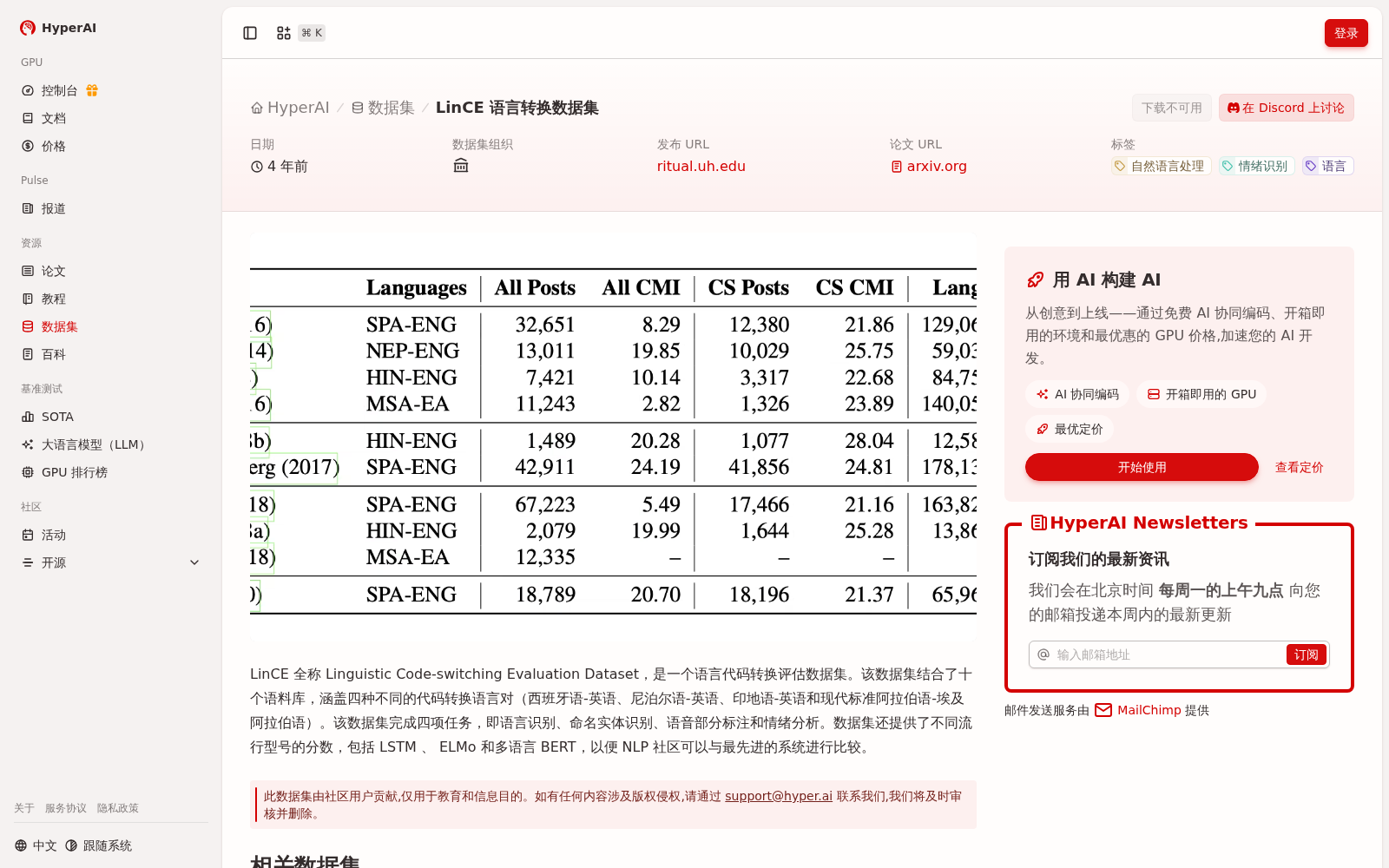This screenshot has width=1389, height=868.
Task: Click the 开源 list icon
Action: (28, 562)
